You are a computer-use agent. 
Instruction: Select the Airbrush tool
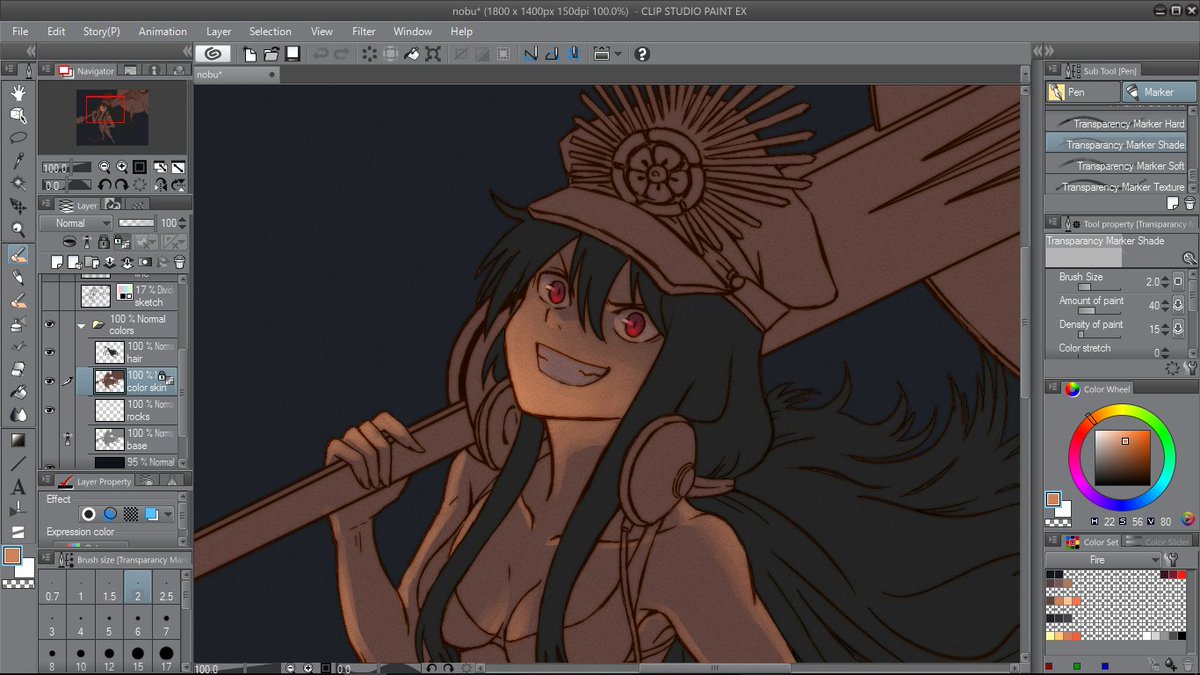pos(18,323)
